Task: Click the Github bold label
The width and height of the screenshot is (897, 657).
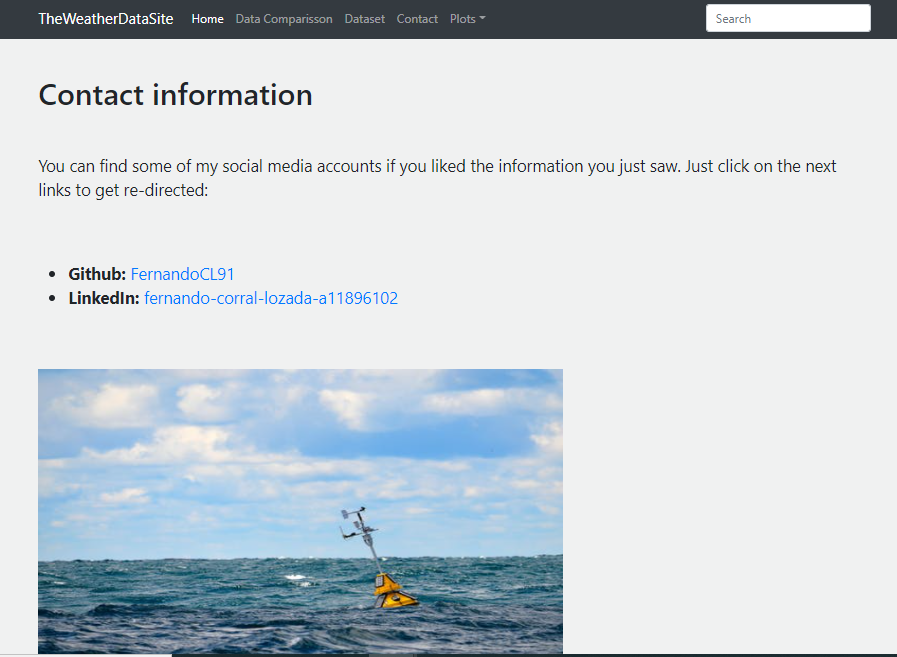Action: click(96, 273)
